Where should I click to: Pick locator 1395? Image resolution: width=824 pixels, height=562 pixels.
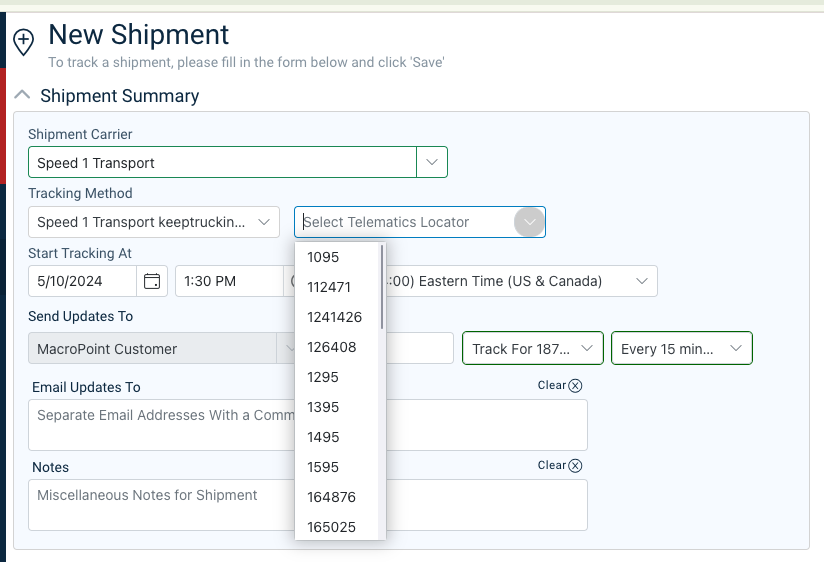tap(336, 407)
